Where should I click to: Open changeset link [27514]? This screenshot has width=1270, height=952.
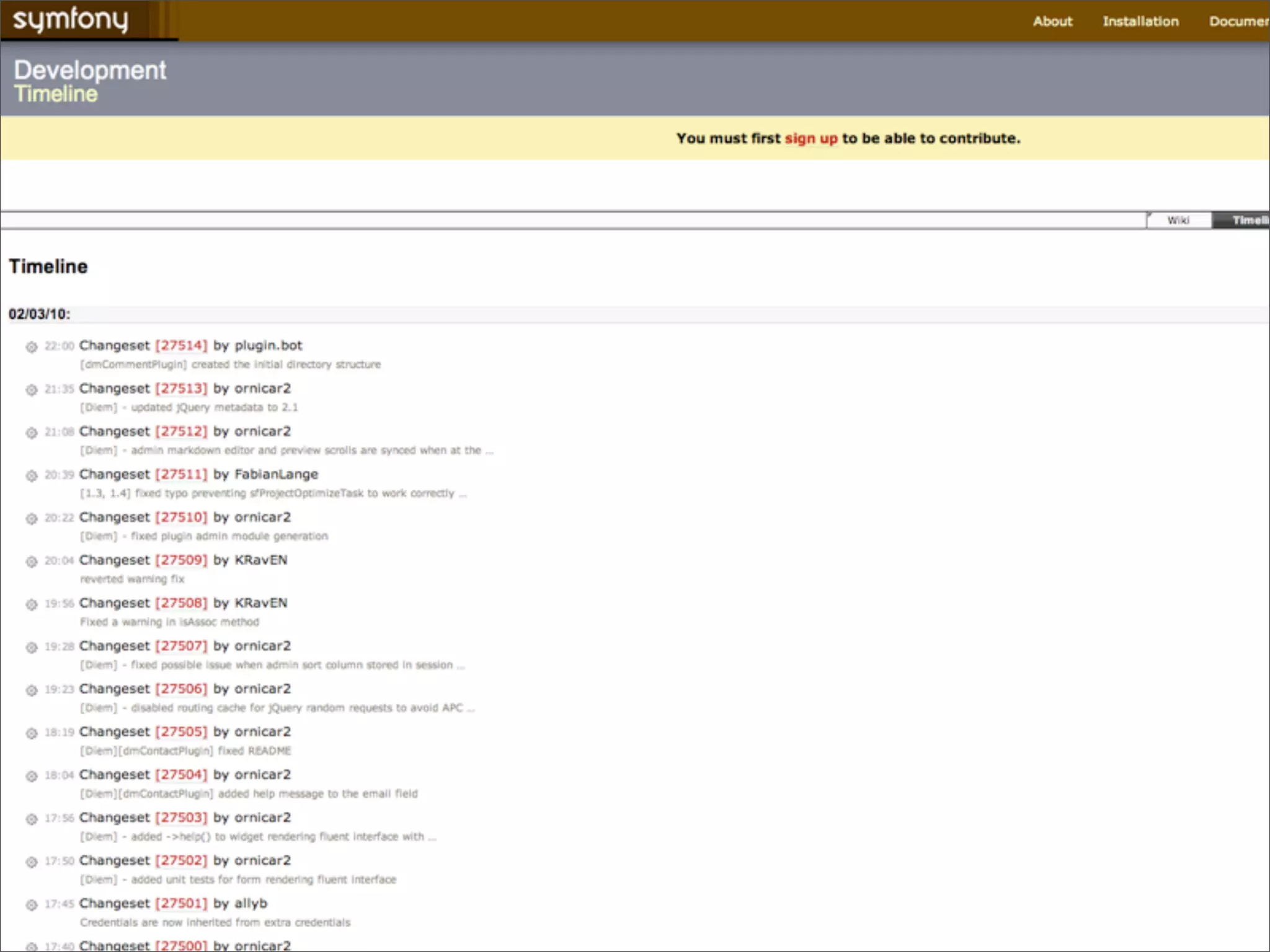click(181, 345)
